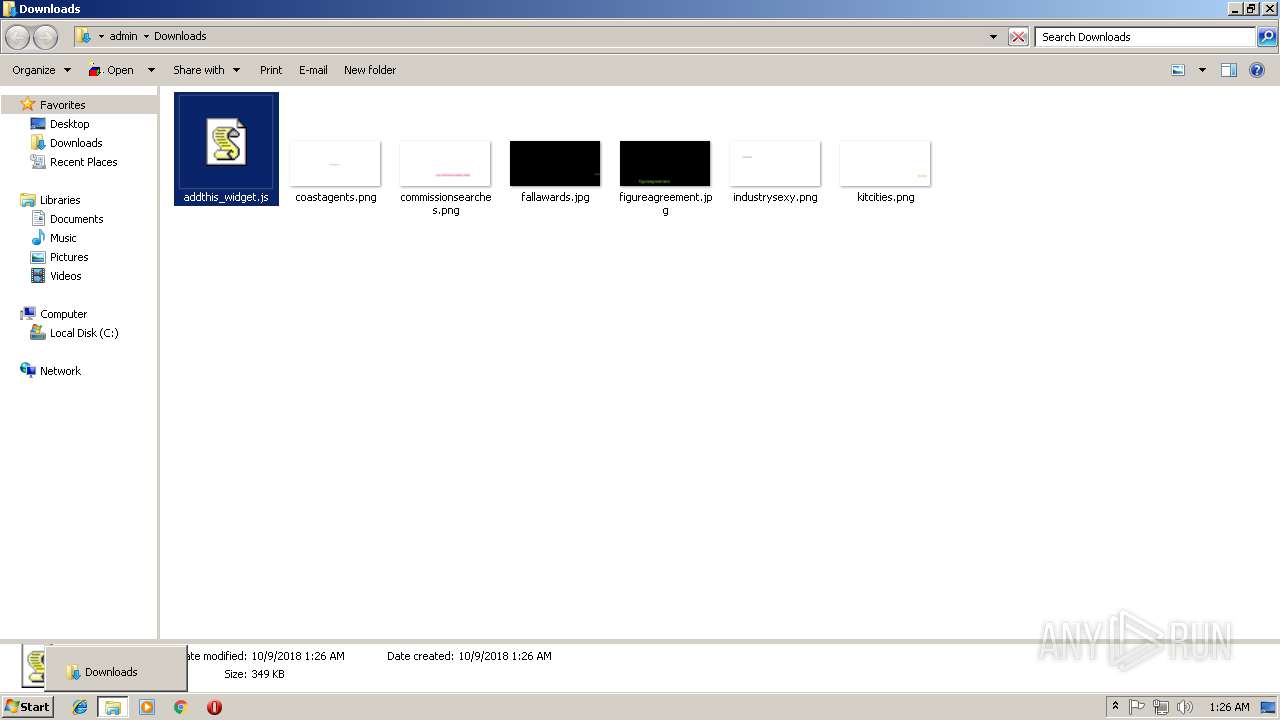Click the stop/refresh red X button
Screen dimensions: 1280x720
1018,37
